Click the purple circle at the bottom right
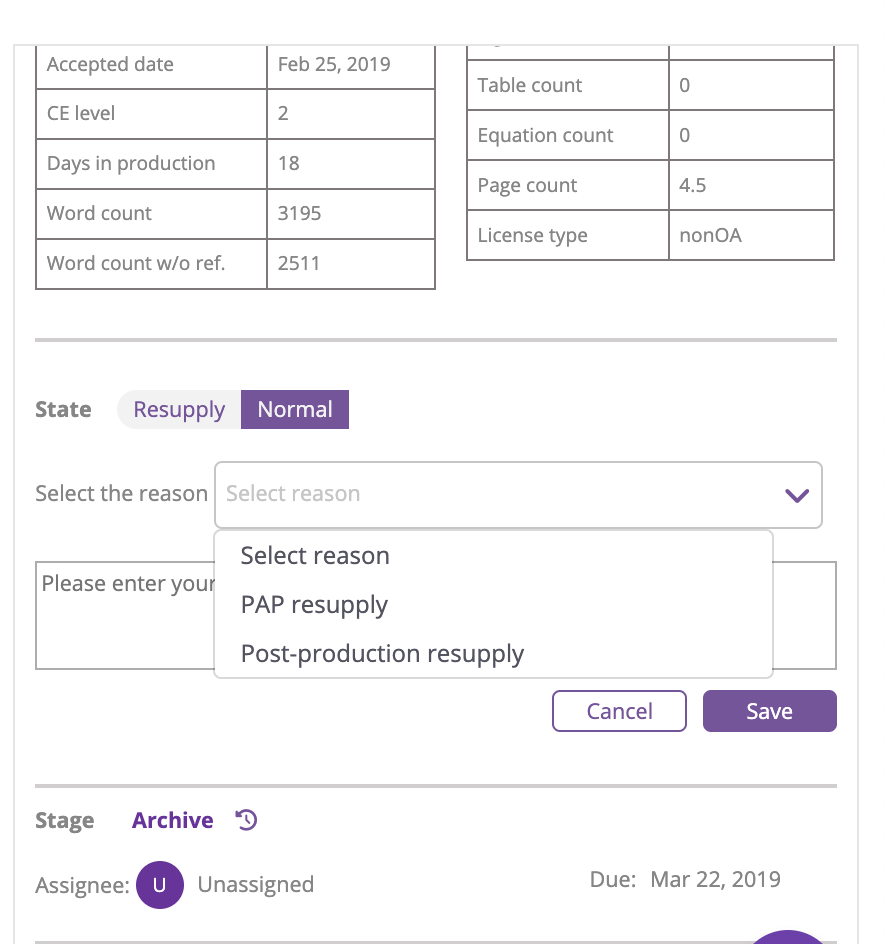 (x=787, y=937)
